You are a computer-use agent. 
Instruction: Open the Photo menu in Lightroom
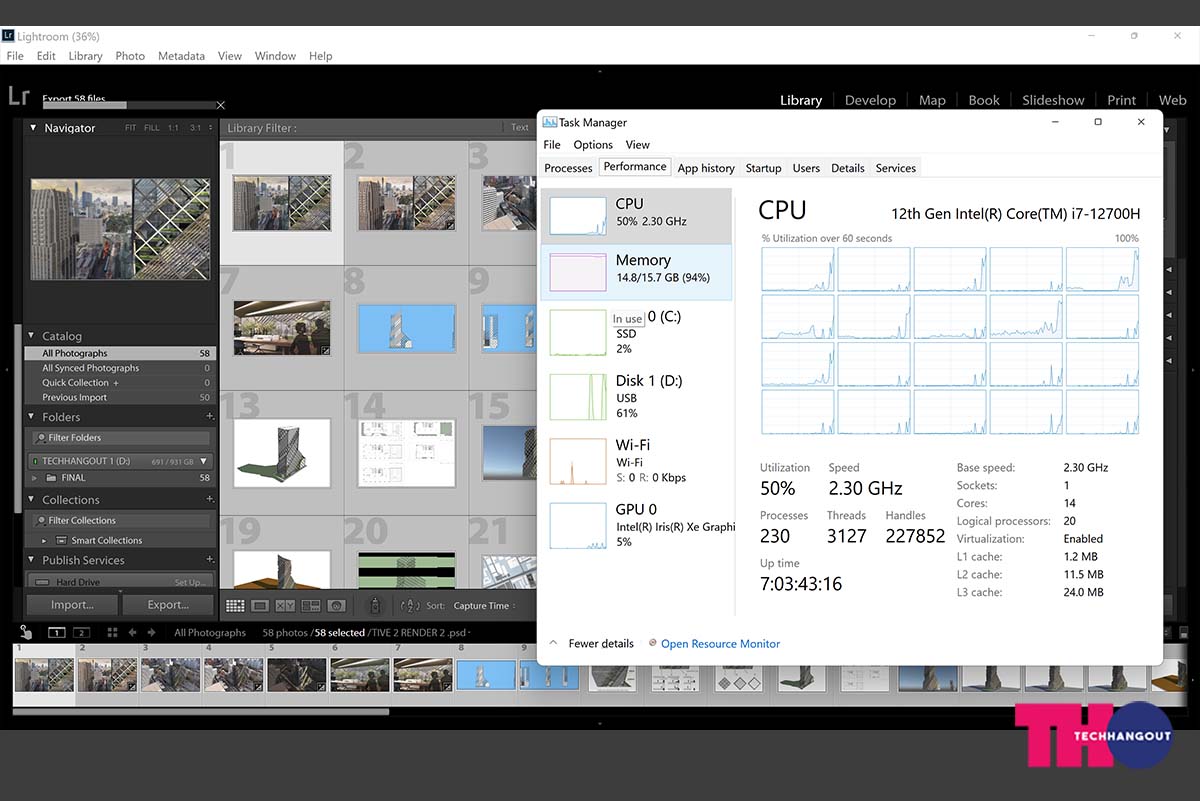(130, 56)
